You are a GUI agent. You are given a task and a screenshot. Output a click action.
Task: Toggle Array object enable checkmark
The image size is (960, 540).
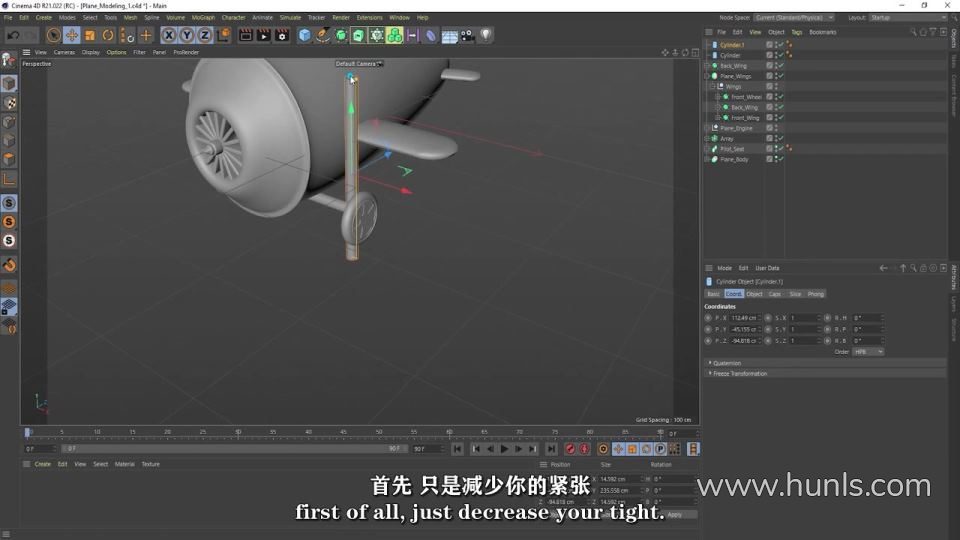click(781, 139)
